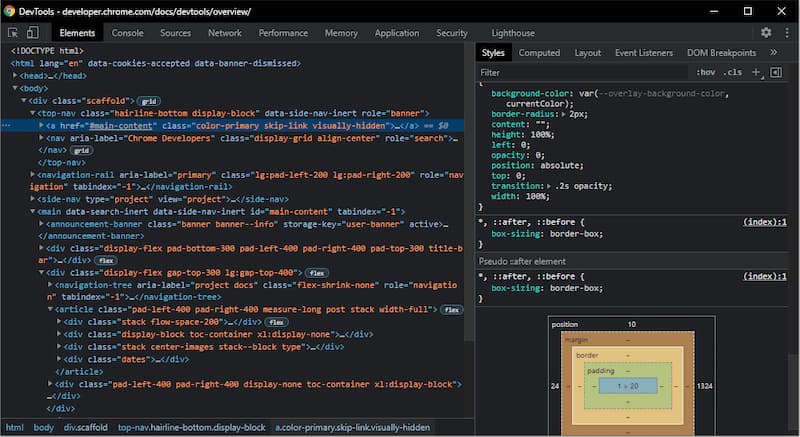Open the Application tab
The image size is (800, 437).
[396, 33]
